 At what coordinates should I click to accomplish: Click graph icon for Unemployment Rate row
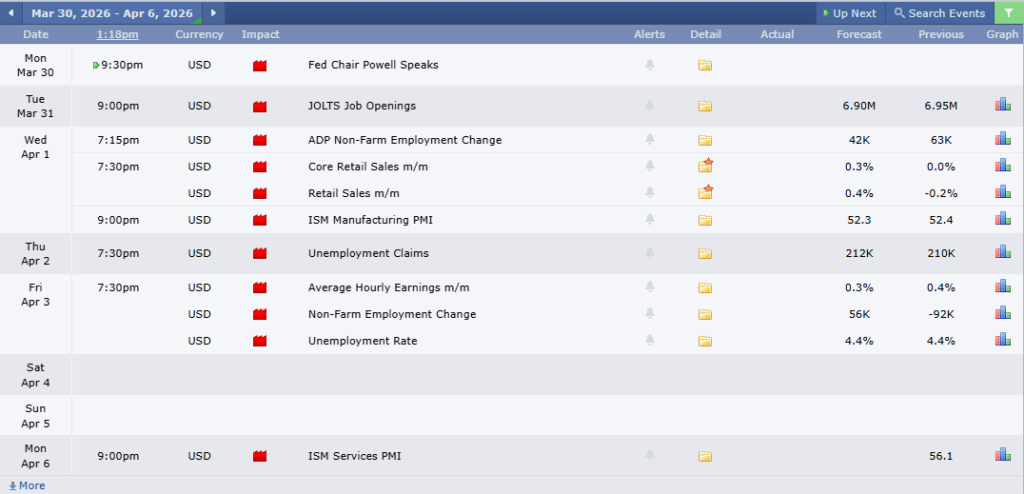pyautogui.click(x=1002, y=340)
